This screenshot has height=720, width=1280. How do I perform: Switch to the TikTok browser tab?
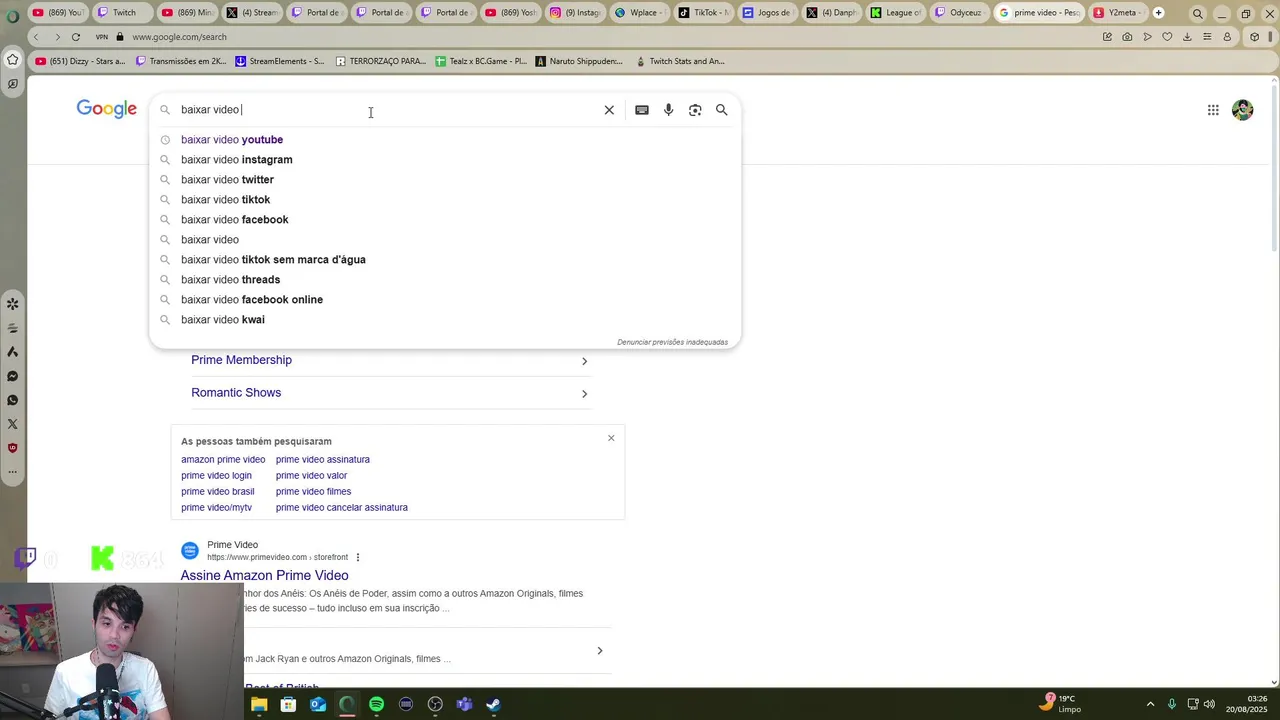pyautogui.click(x=703, y=13)
